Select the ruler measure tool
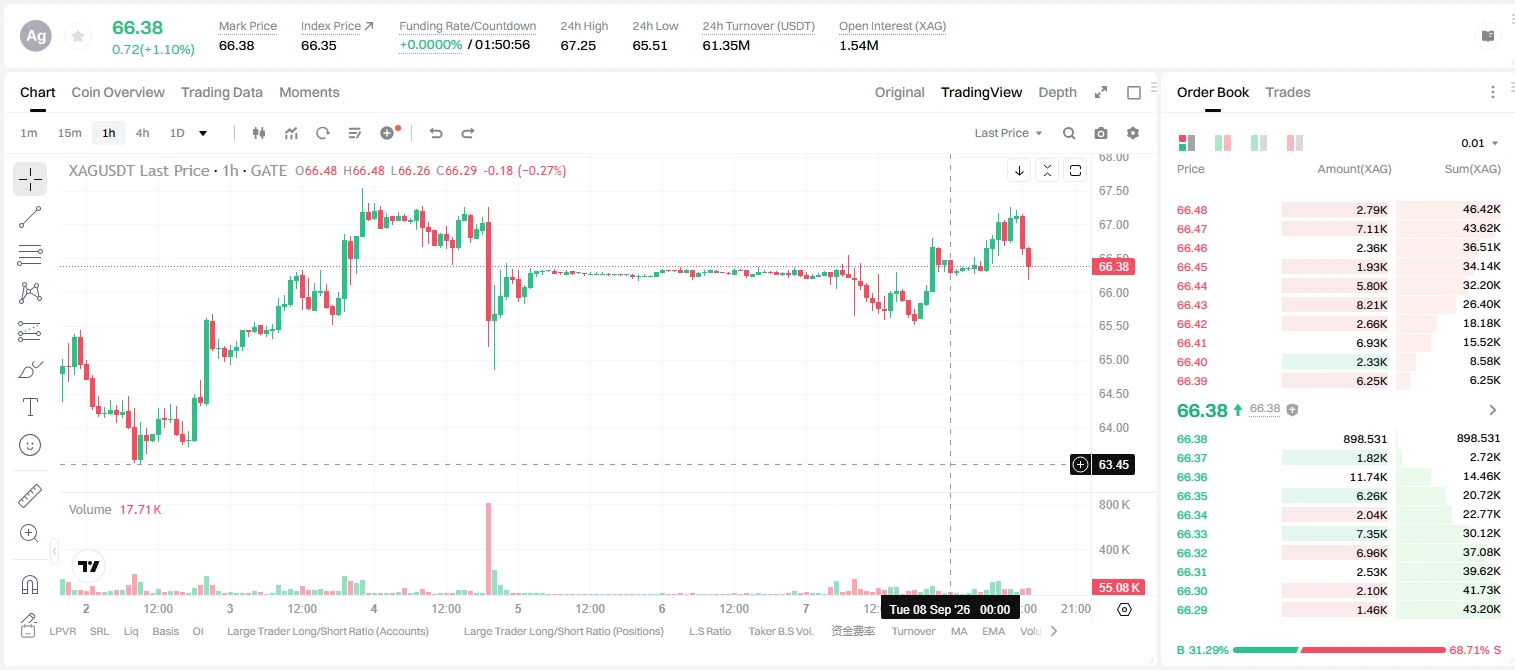Screen dimensions: 1515x670 tap(30, 495)
